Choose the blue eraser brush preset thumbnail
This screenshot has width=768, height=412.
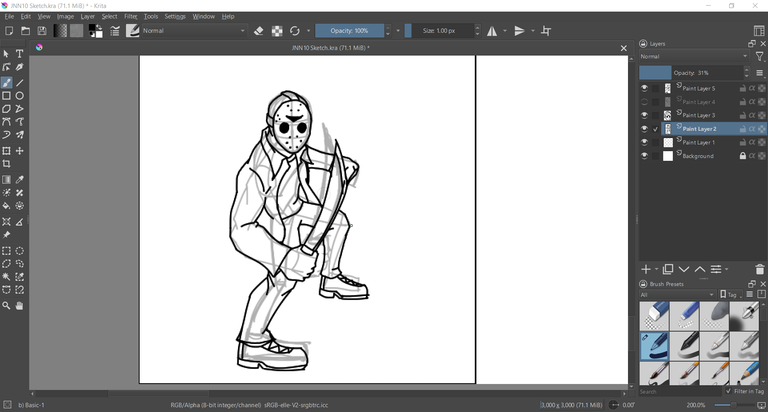(654, 316)
